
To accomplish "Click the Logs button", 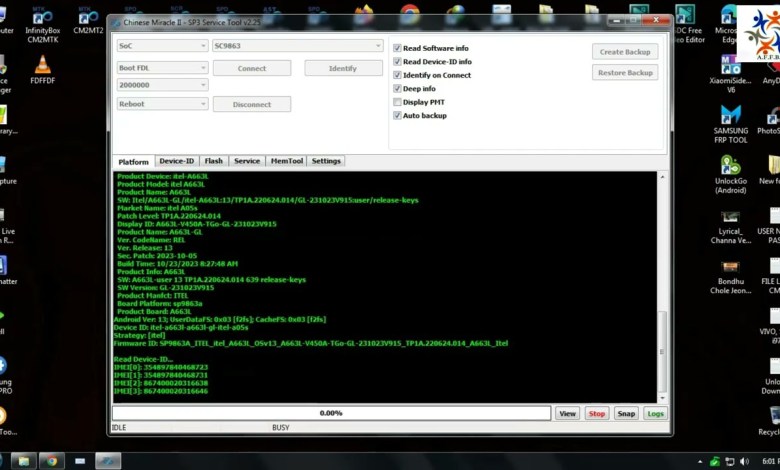I will pyautogui.click(x=655, y=413).
